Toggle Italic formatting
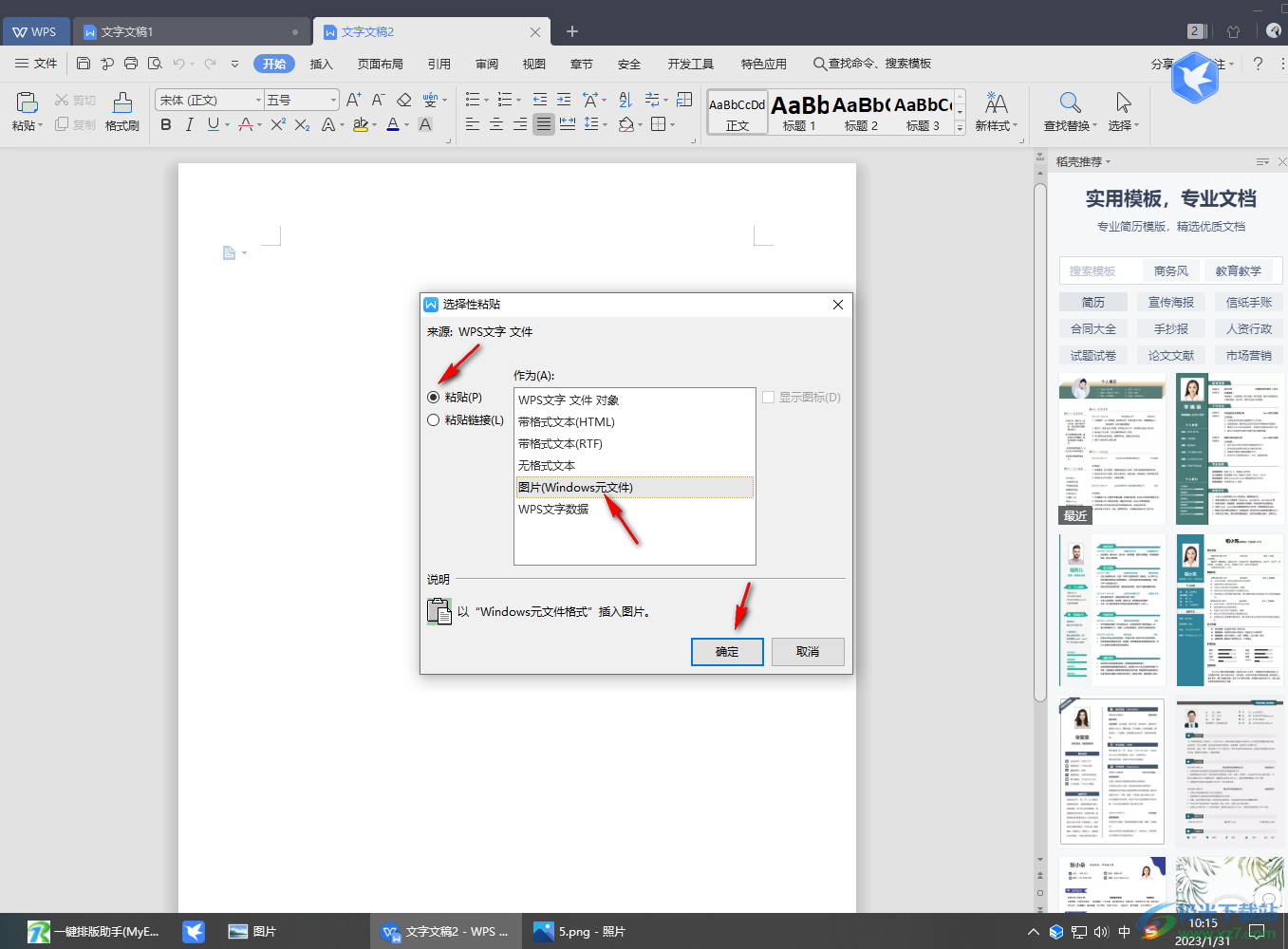 (189, 124)
